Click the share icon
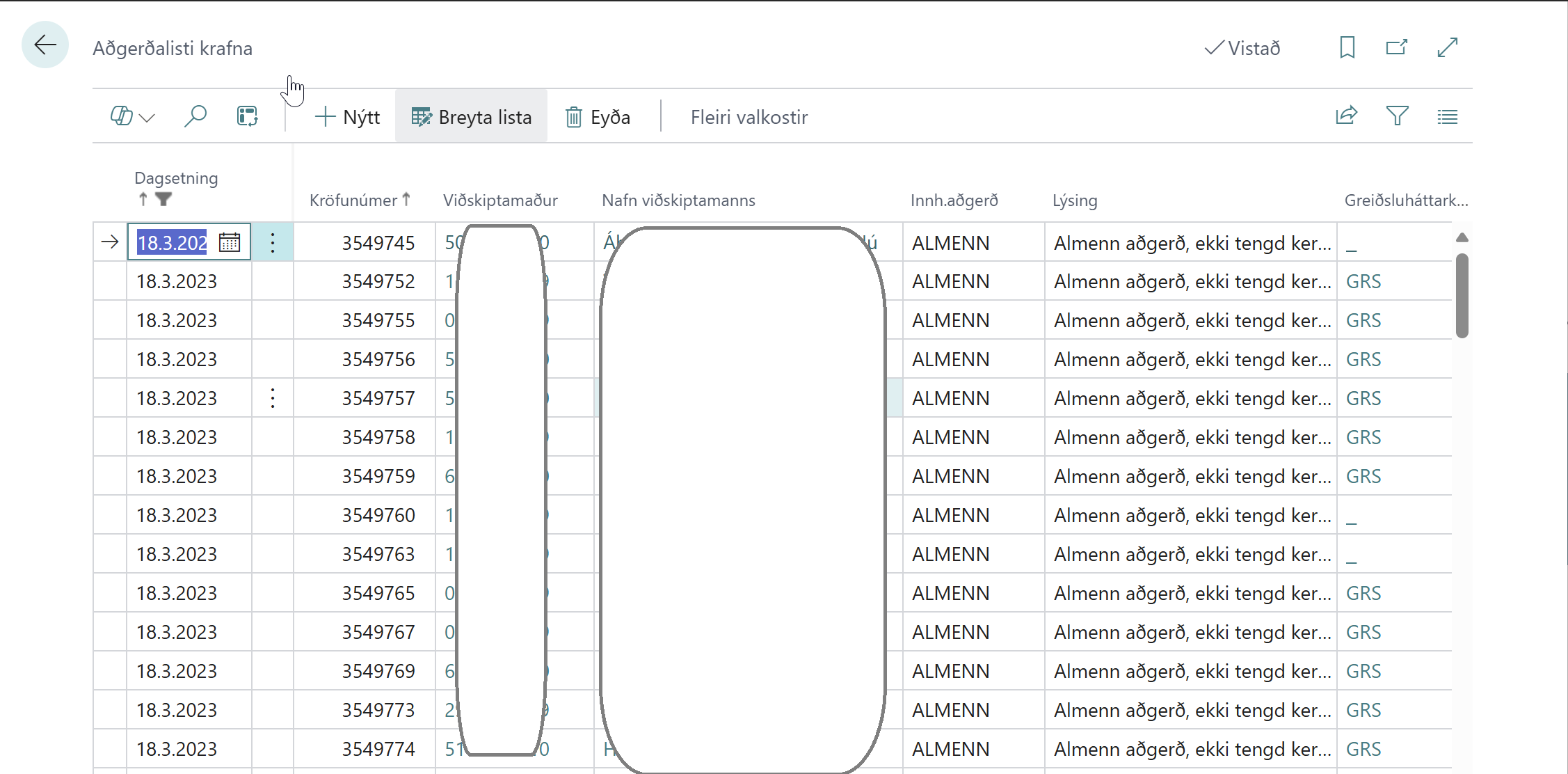The image size is (1568, 774). coord(1346,116)
